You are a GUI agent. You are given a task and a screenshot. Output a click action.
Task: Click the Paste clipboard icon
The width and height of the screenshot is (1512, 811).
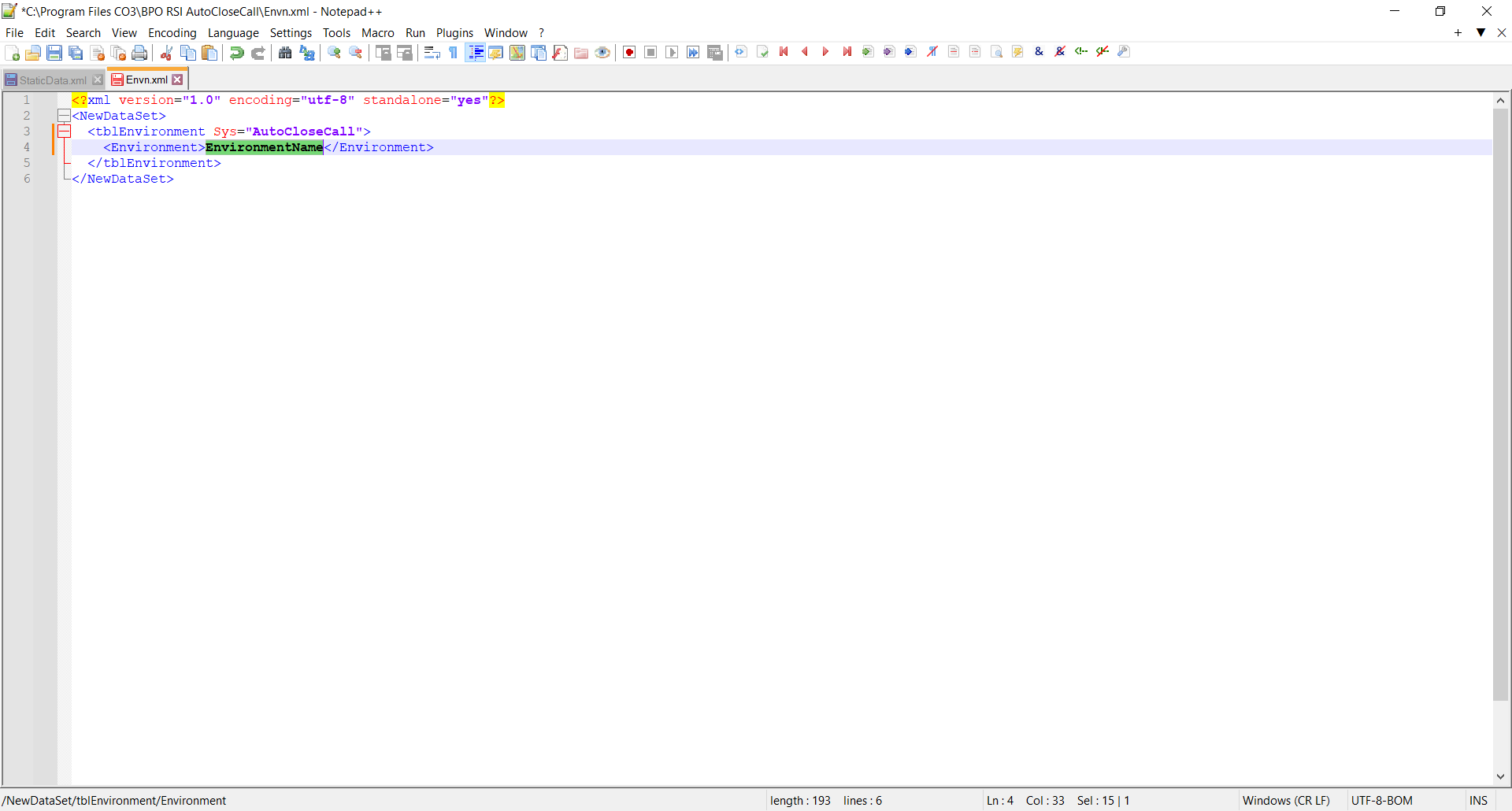(x=209, y=53)
